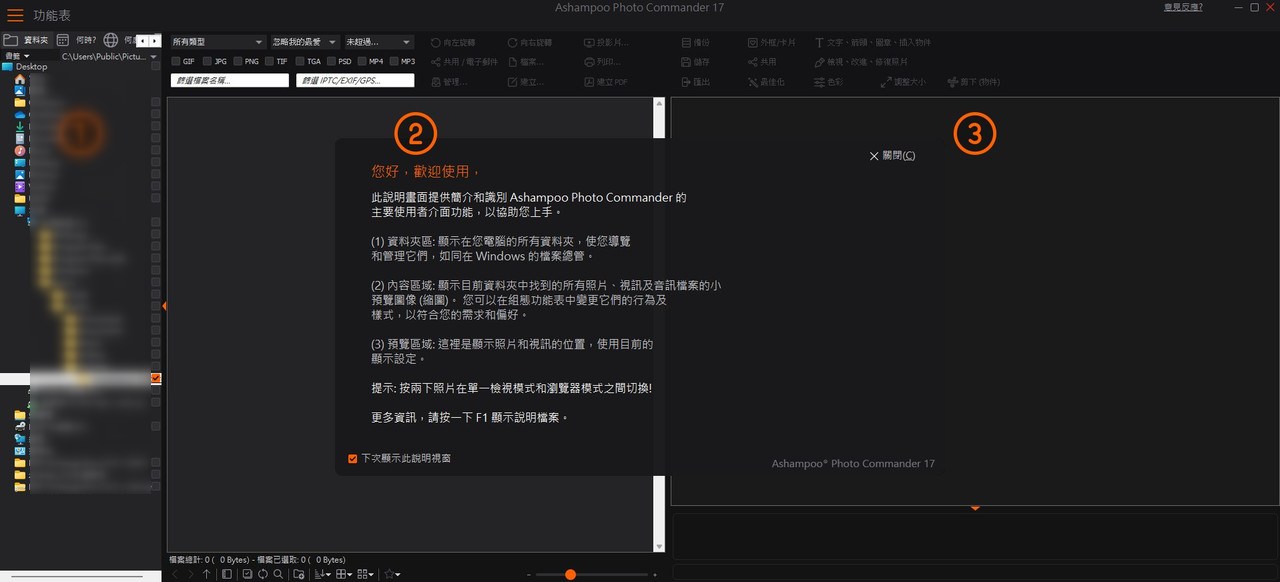Uncheck 下次顯示此說明視窗 checkbox
1280x582 pixels.
point(352,458)
